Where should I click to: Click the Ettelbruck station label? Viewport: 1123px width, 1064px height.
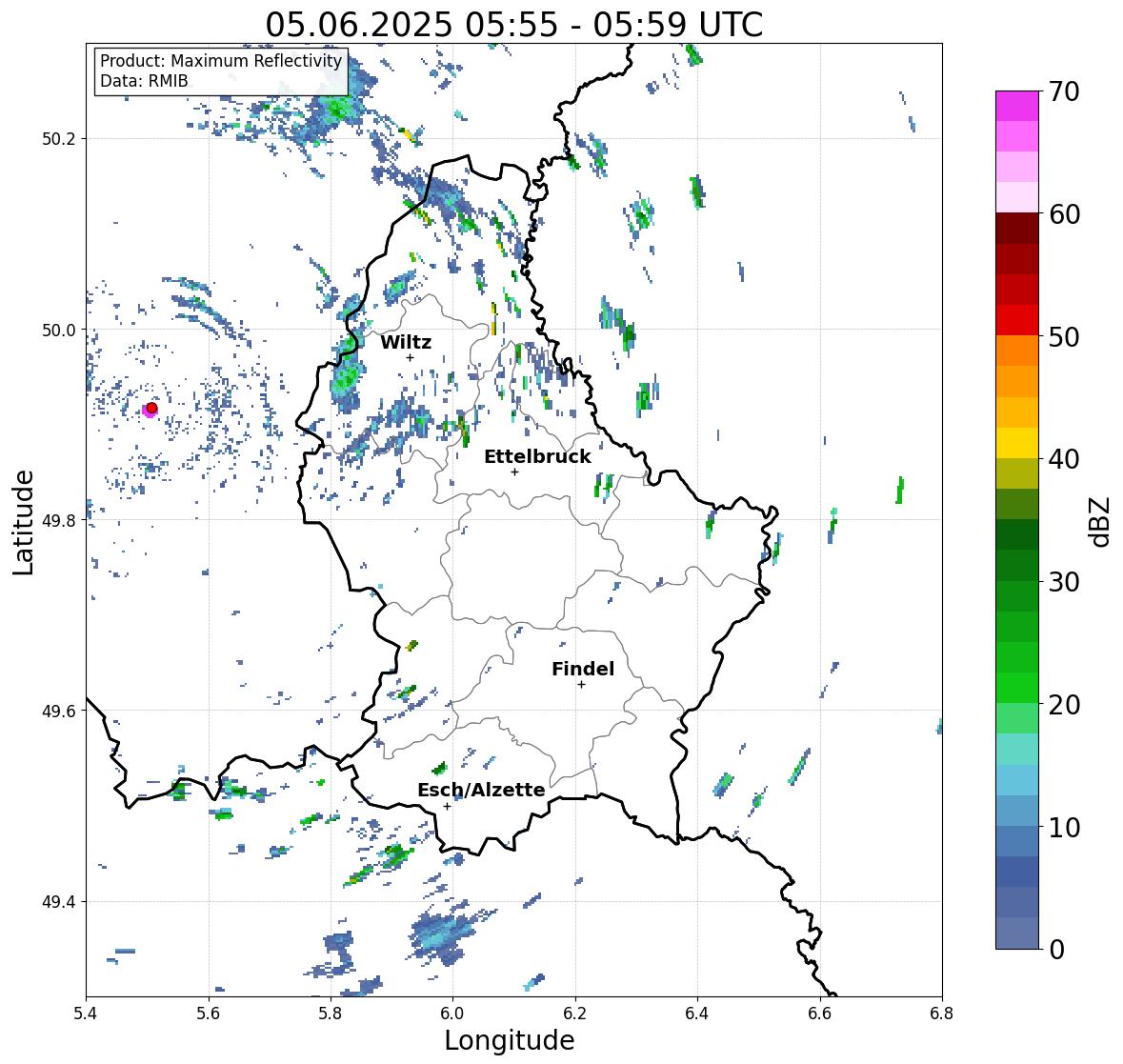[537, 457]
